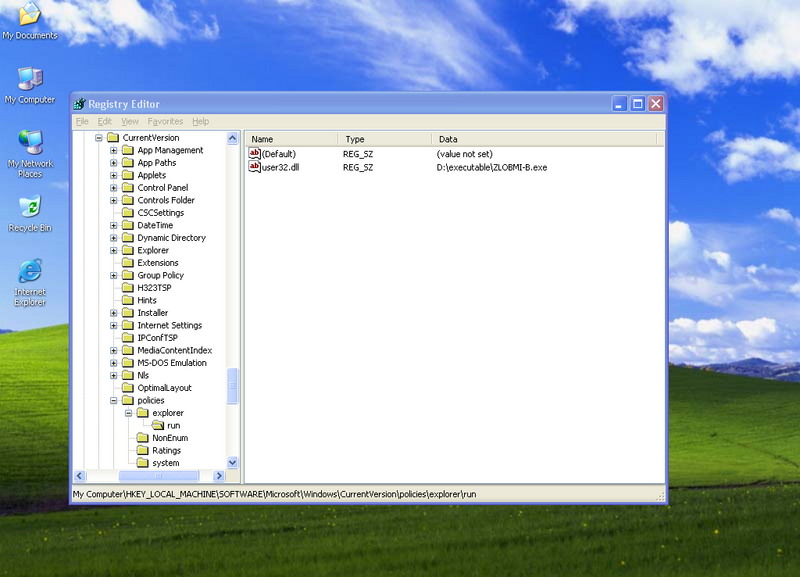Select the Group Policy tree key
Screen dimensions: 800x577
160,275
